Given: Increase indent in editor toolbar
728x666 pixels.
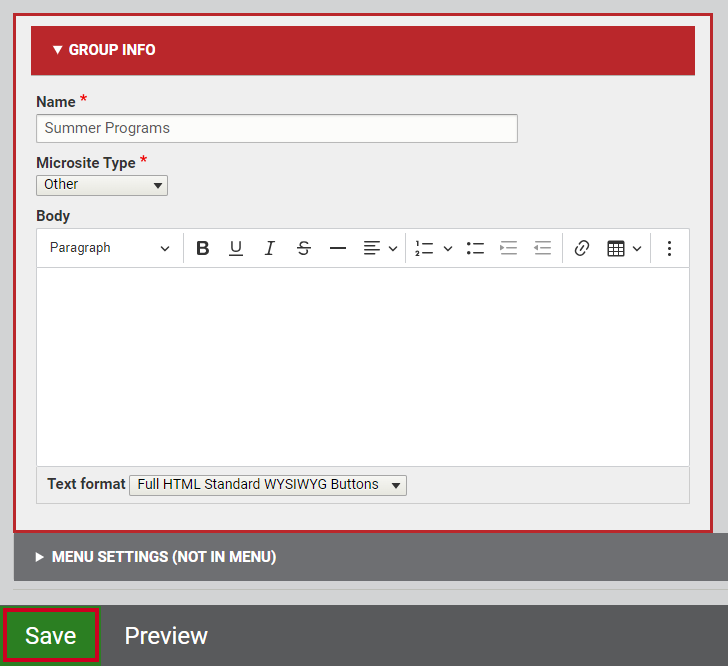Looking at the screenshot, I should pyautogui.click(x=509, y=248).
